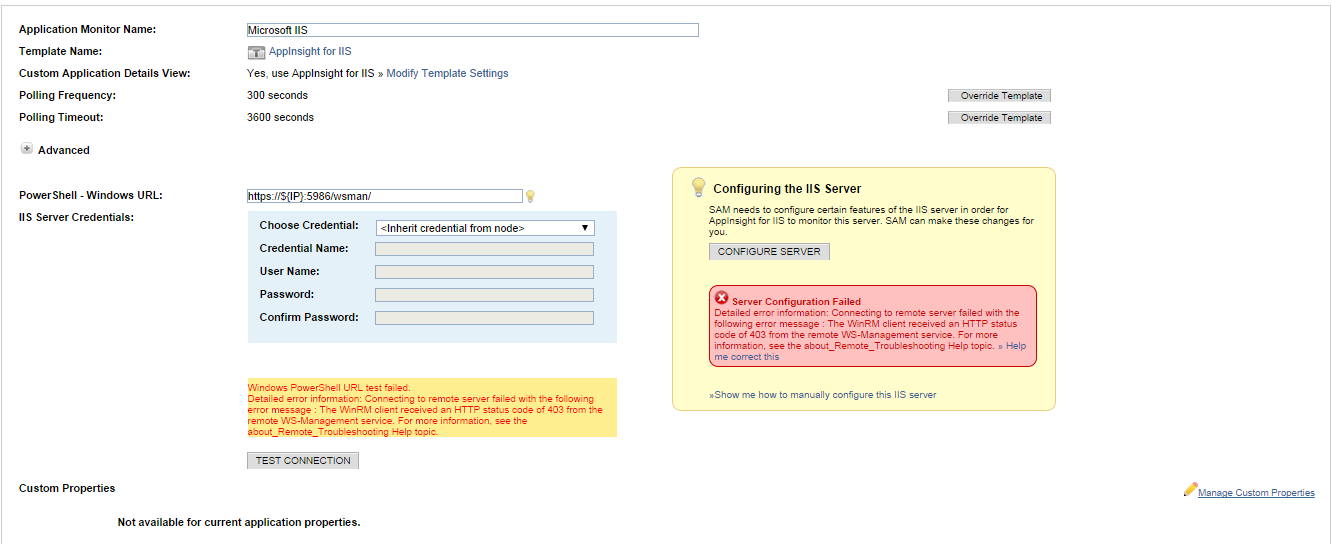Focus the PowerShell Windows URL field
The width and height of the screenshot is (1332, 544).
pyautogui.click(x=385, y=196)
